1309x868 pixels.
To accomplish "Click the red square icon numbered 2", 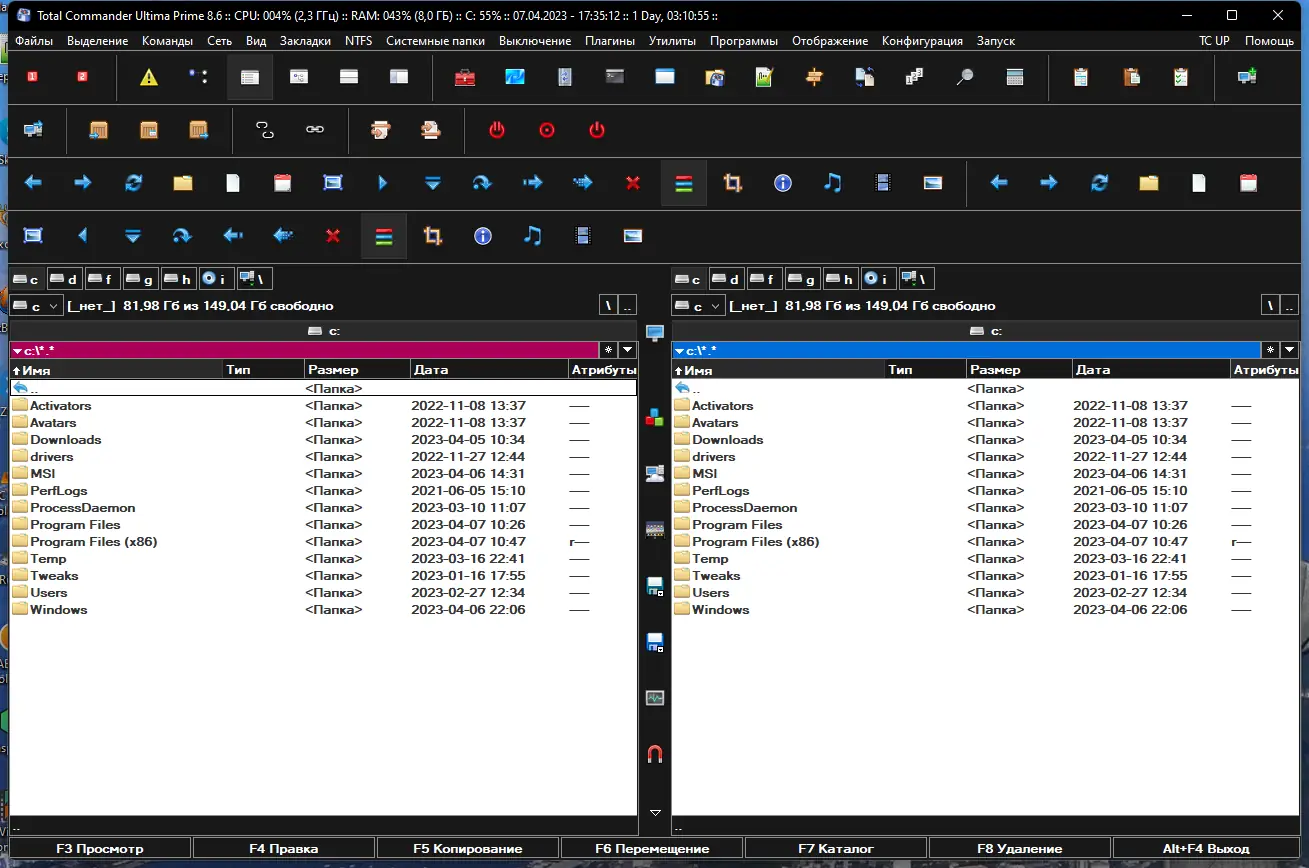I will point(82,77).
